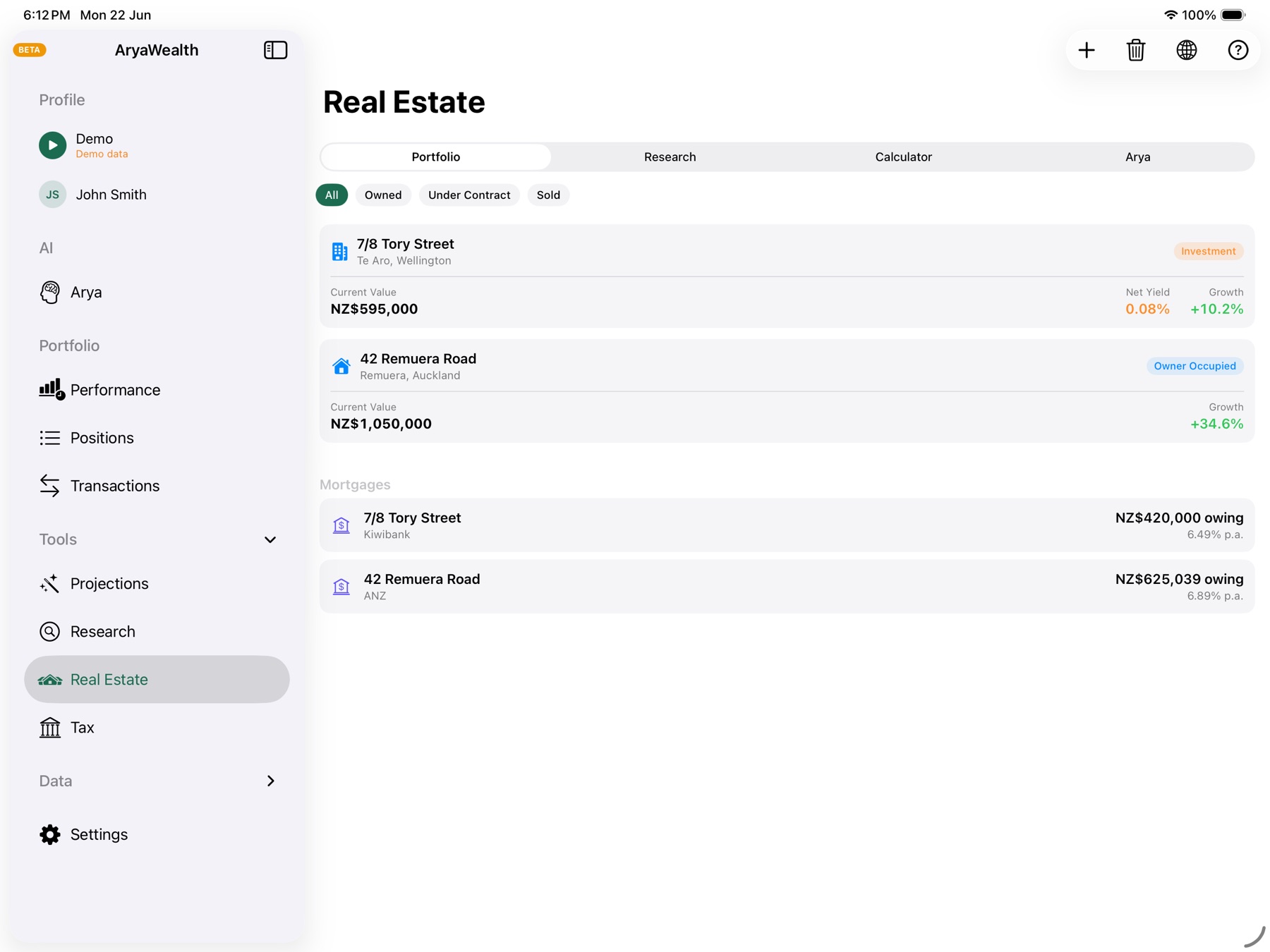Click the trash delete icon
This screenshot has width=1270, height=952.
1136,50
